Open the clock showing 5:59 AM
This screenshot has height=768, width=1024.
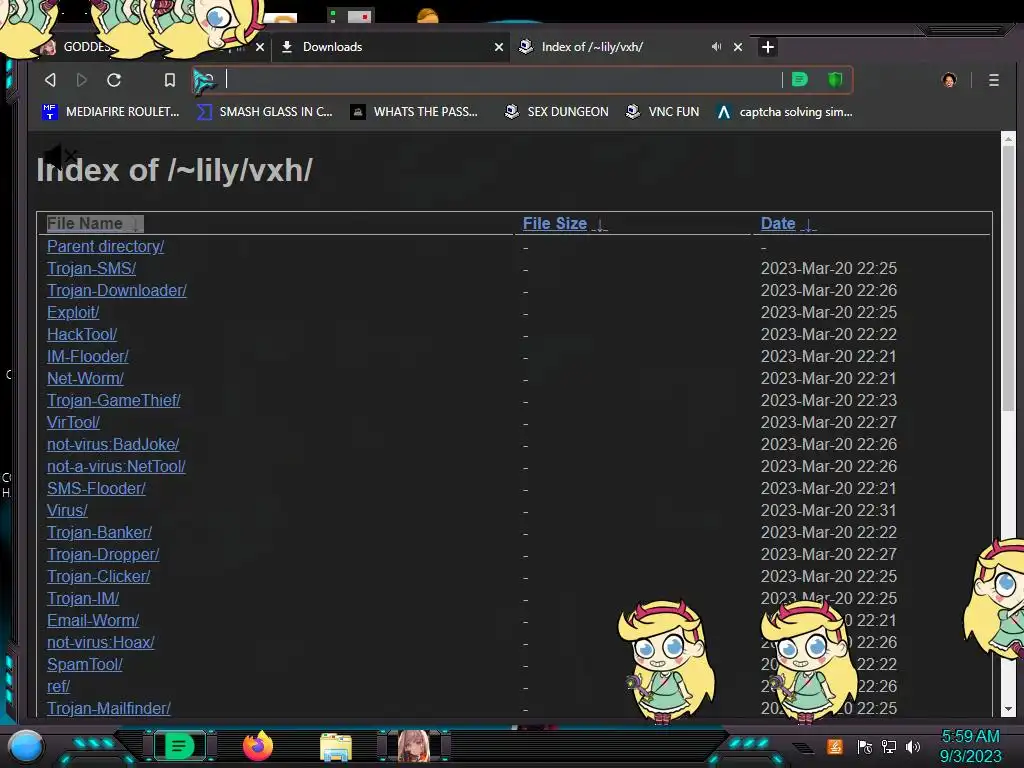click(970, 746)
